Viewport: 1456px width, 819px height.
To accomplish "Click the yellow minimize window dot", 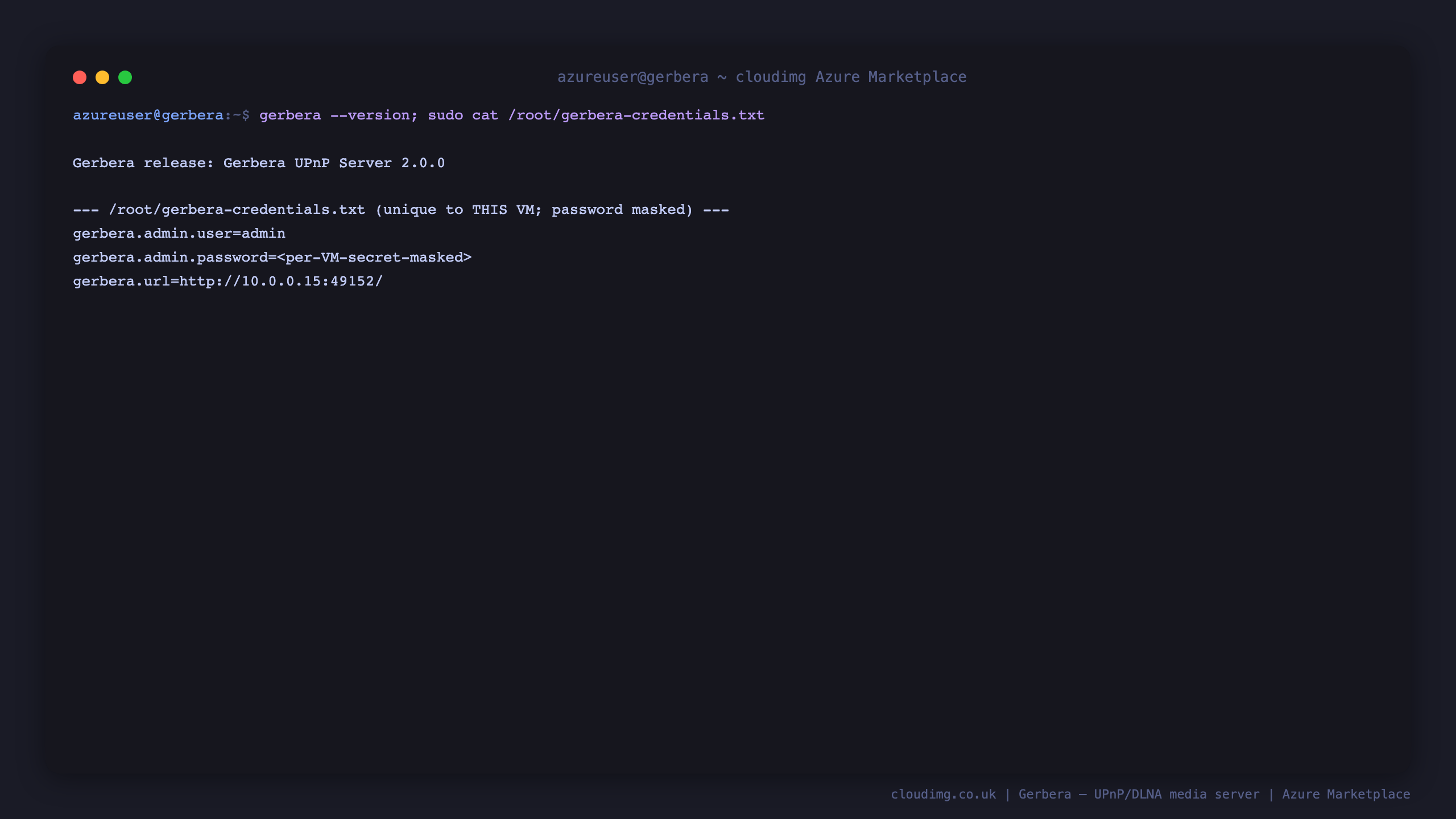I will (102, 77).
